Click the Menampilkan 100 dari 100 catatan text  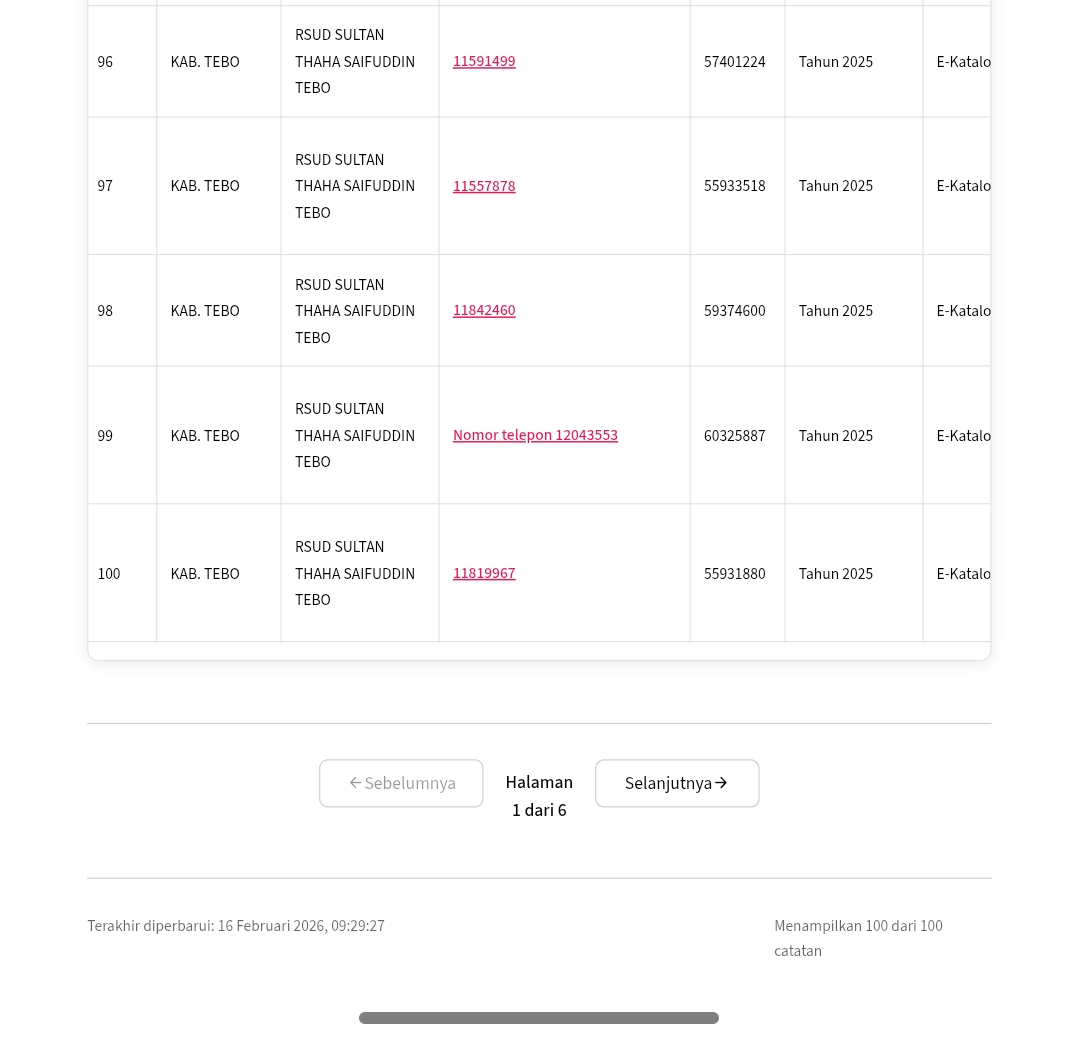(858, 938)
